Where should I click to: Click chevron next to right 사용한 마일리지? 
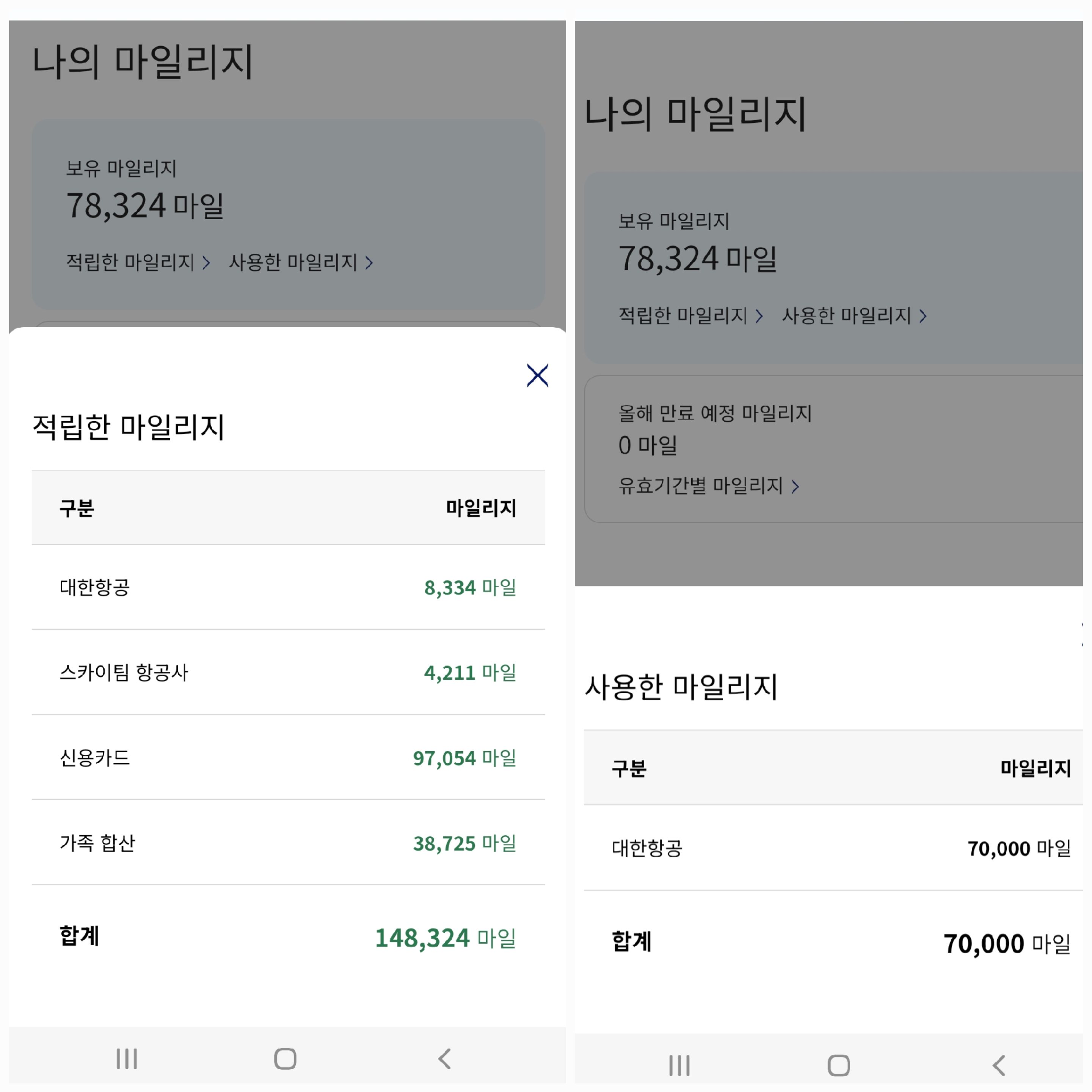tap(923, 316)
